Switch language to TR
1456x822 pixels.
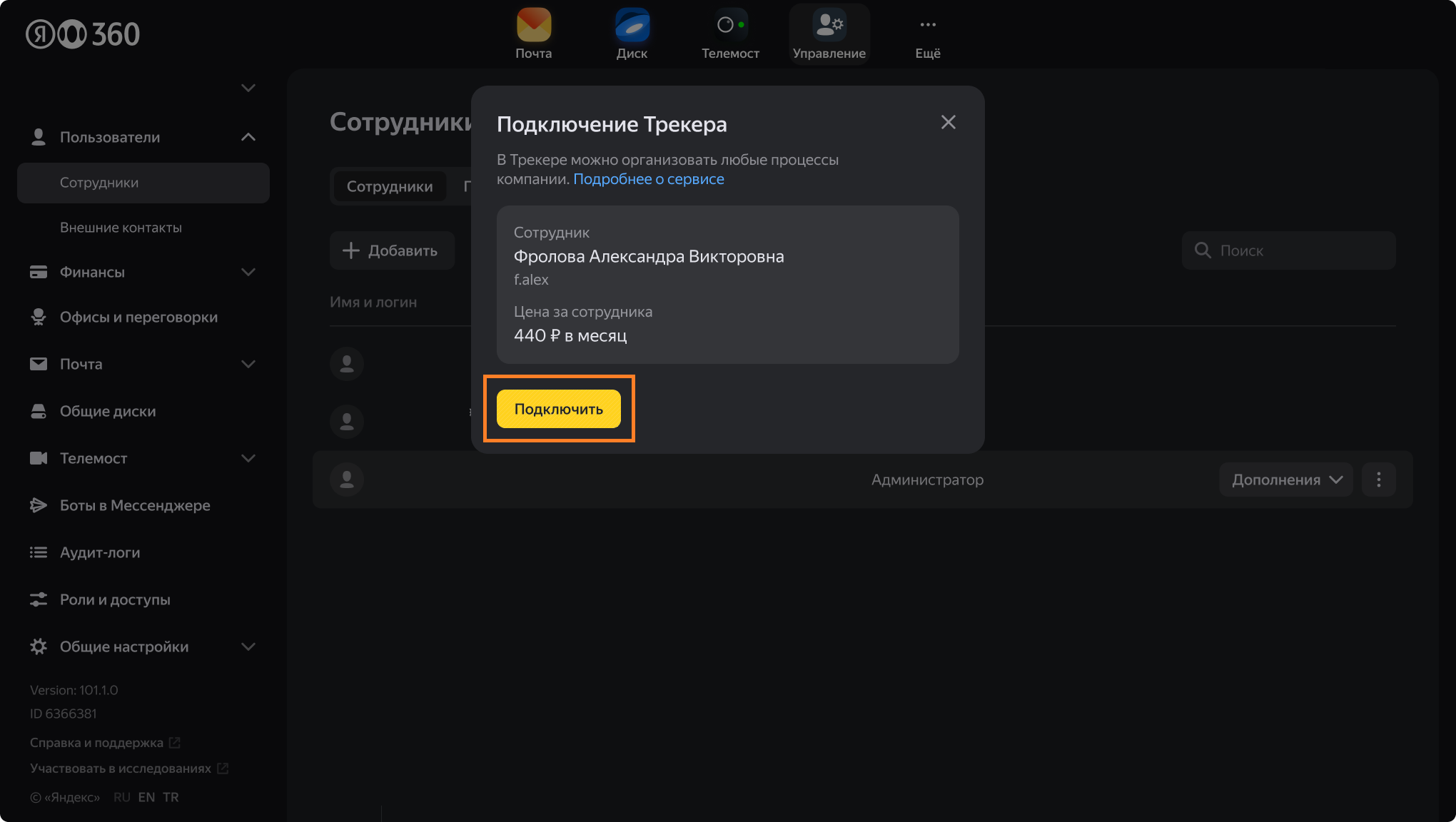171,797
